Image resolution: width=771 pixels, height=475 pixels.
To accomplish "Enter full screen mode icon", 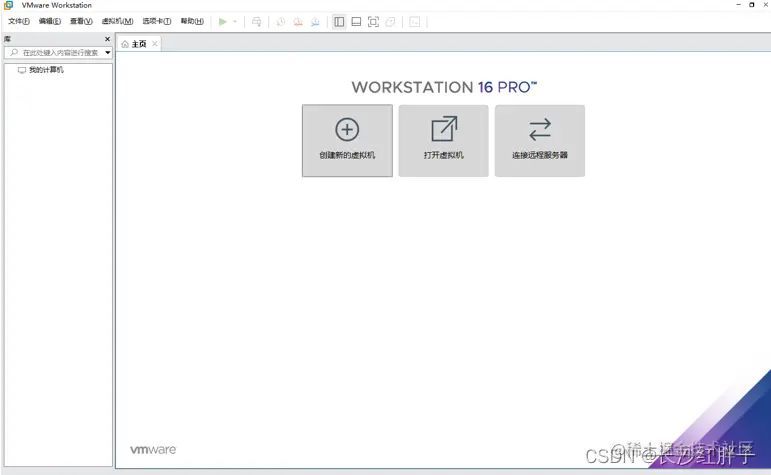I will click(x=374, y=22).
